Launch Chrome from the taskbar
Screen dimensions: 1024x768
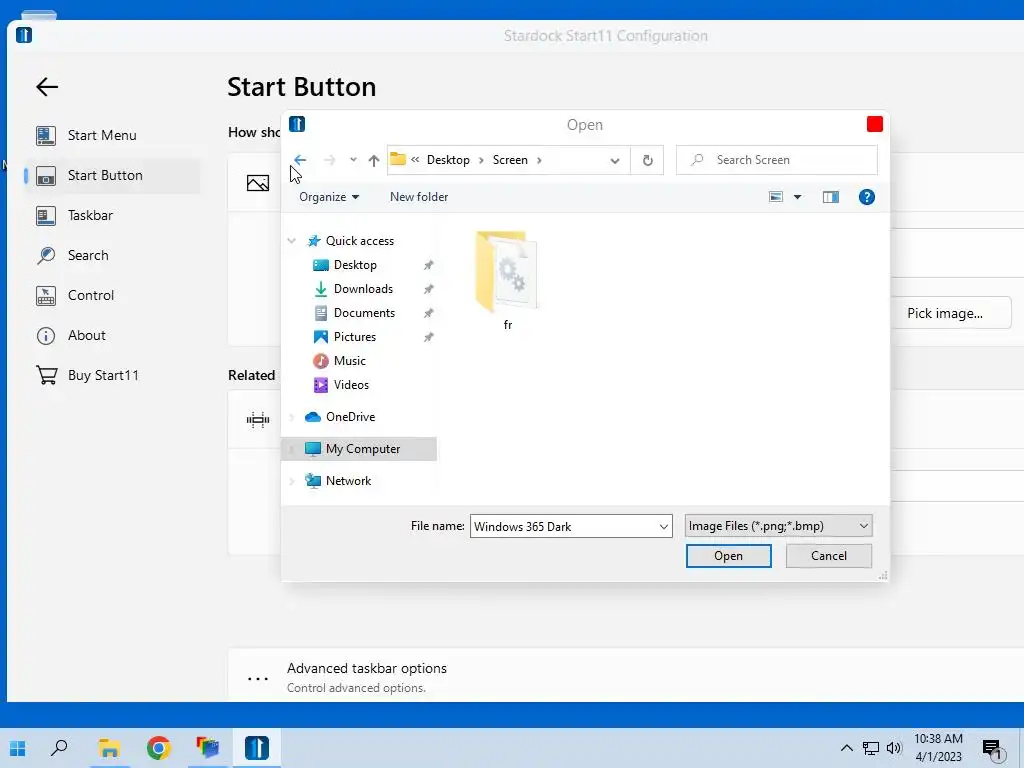(x=158, y=748)
